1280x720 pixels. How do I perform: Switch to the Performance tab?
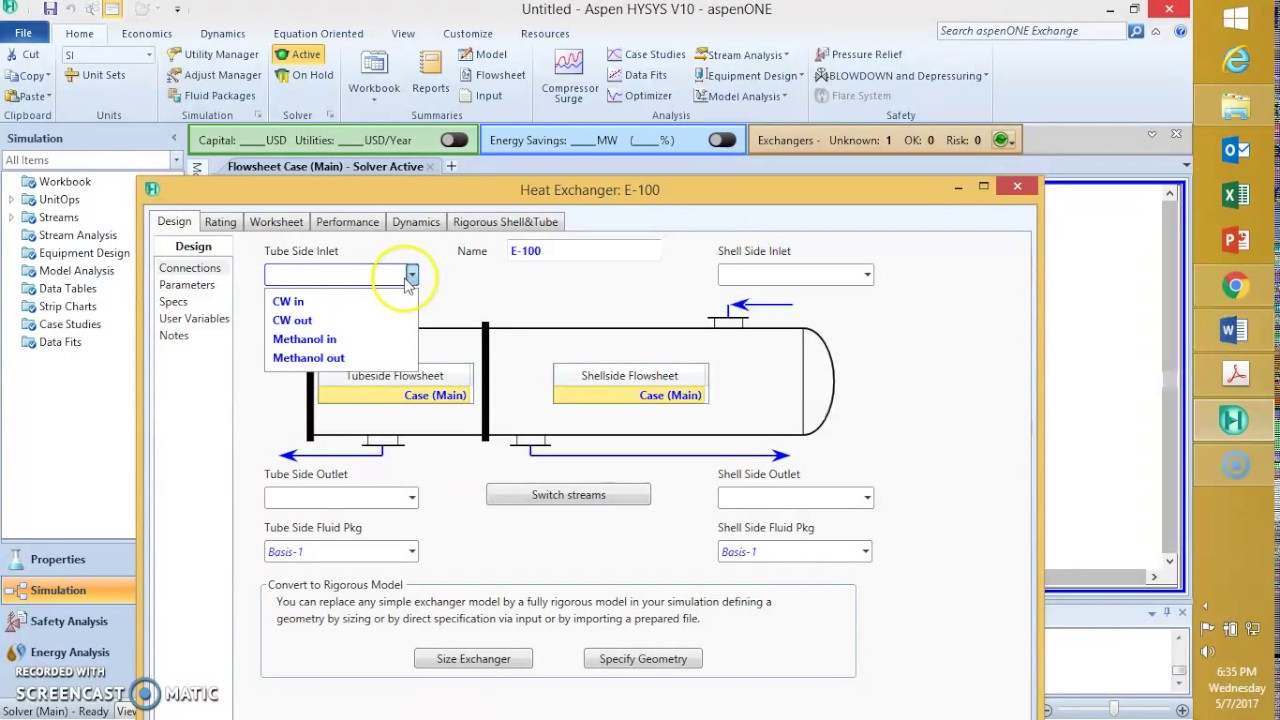[x=348, y=222]
